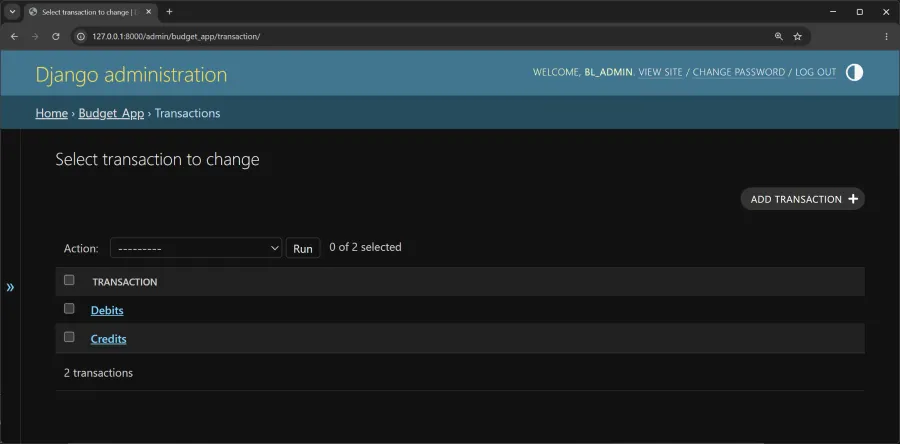Open the Debits transaction link
The width and height of the screenshot is (900, 444).
[x=107, y=310]
